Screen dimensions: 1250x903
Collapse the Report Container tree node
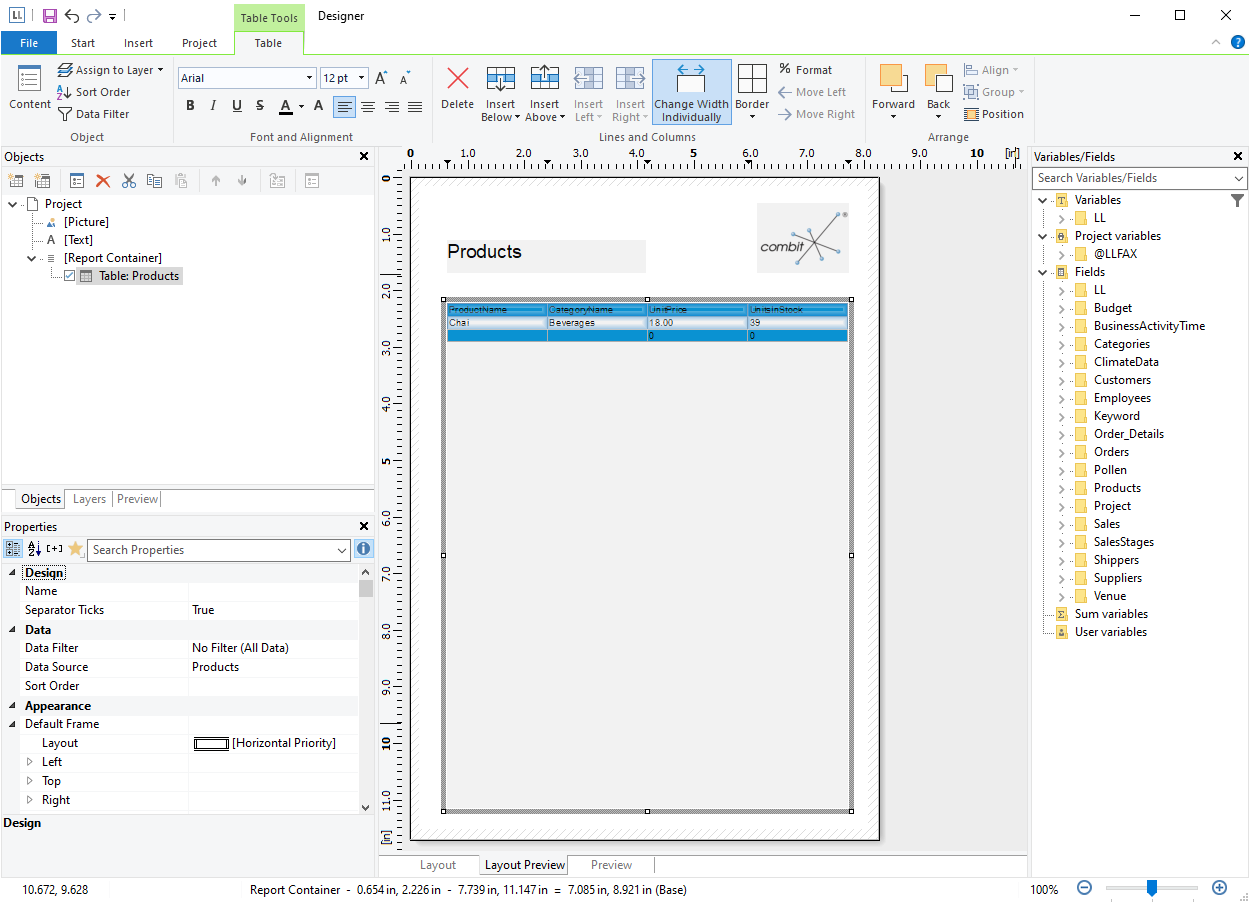[32, 258]
